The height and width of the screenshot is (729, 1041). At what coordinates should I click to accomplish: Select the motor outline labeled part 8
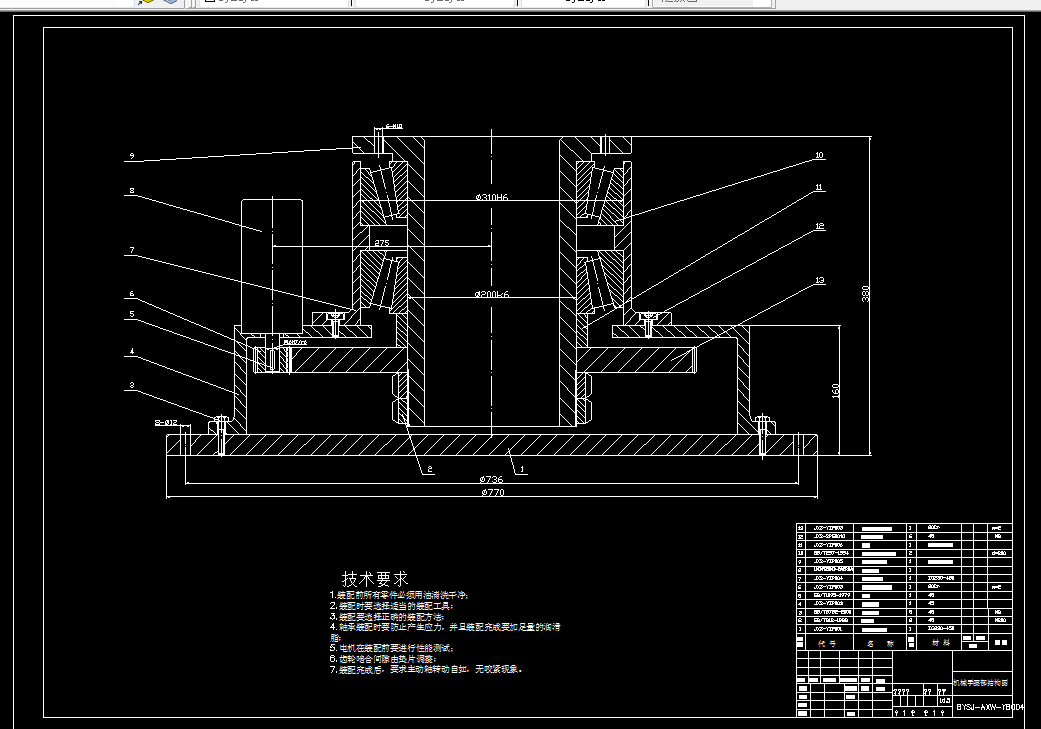click(x=272, y=266)
